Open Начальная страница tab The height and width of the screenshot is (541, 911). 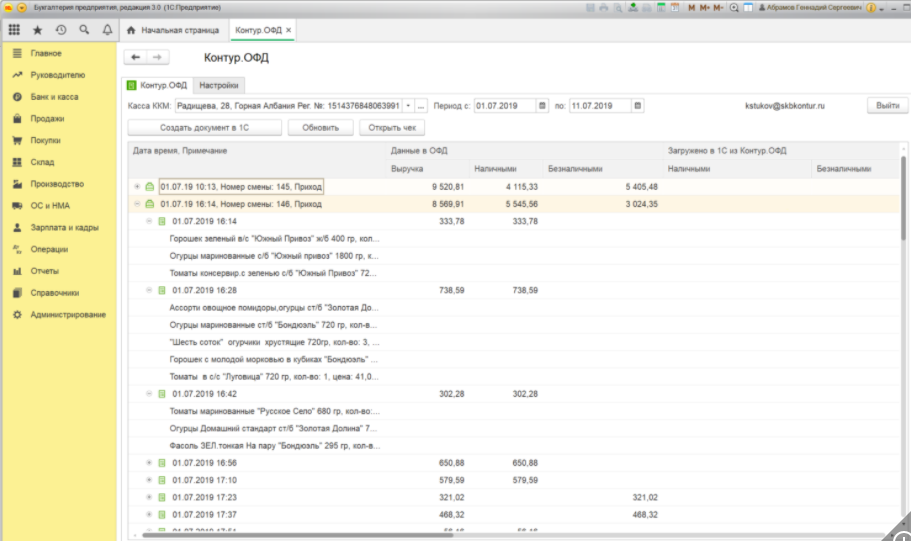[174, 30]
